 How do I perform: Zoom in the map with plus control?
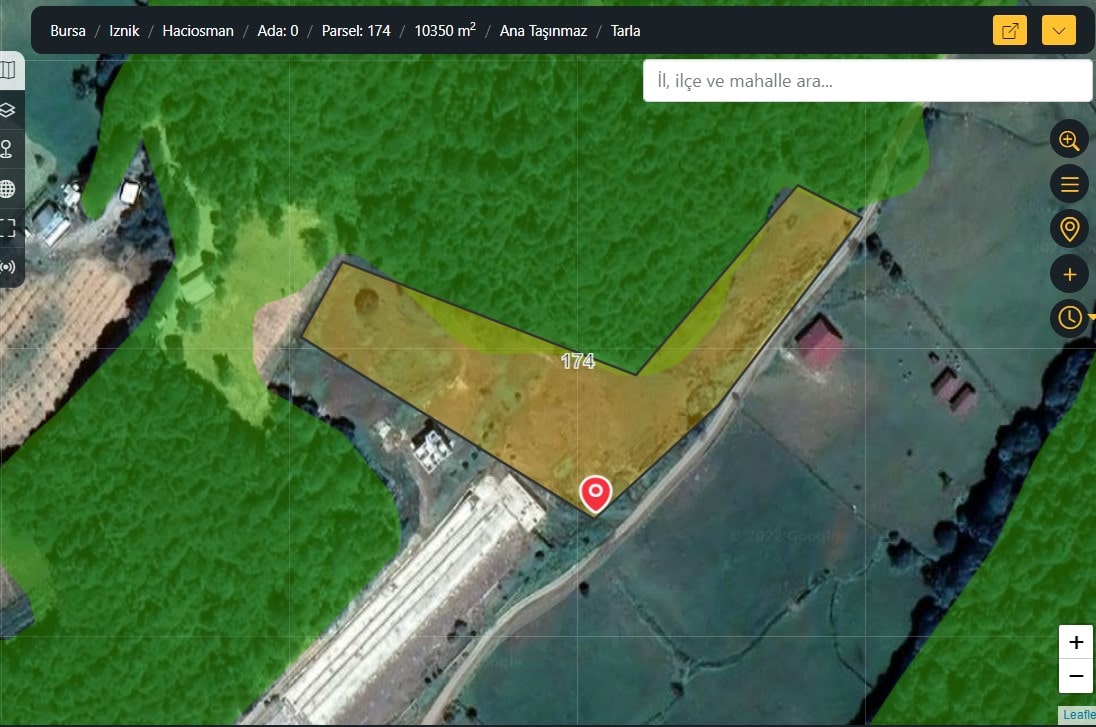tap(1076, 642)
